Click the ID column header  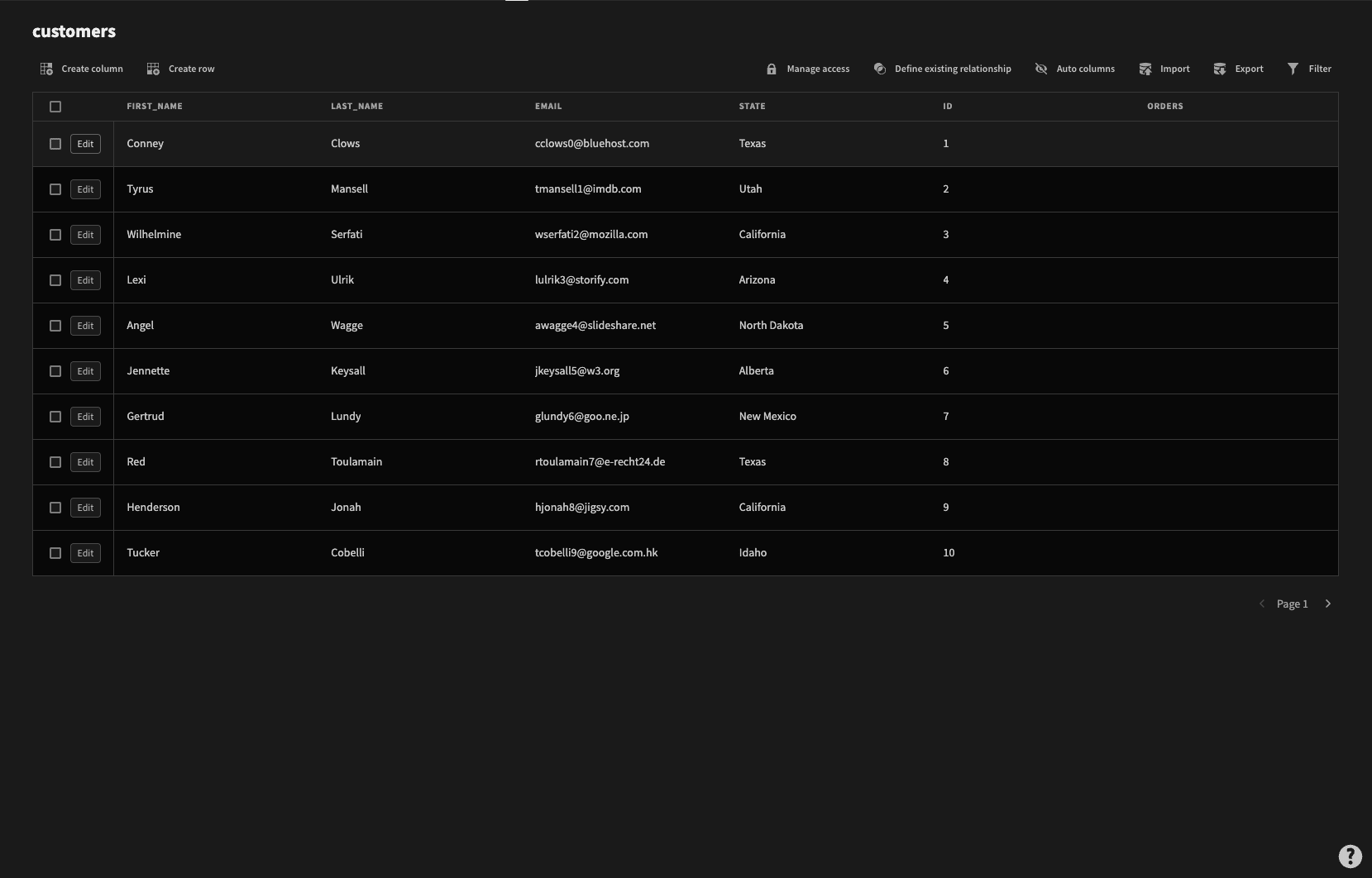[x=948, y=106]
